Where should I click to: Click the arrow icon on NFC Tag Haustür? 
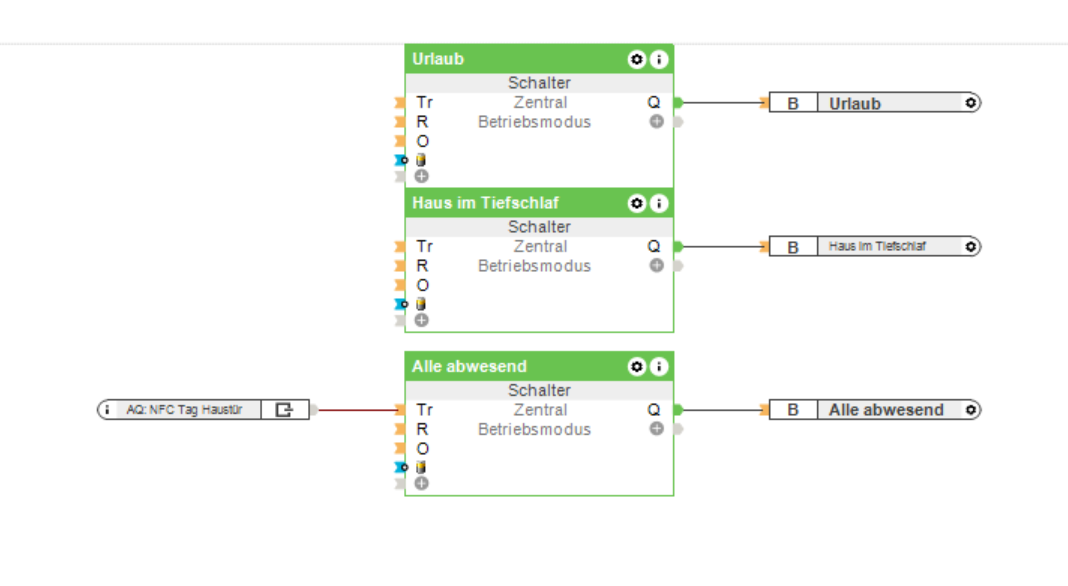click(284, 410)
